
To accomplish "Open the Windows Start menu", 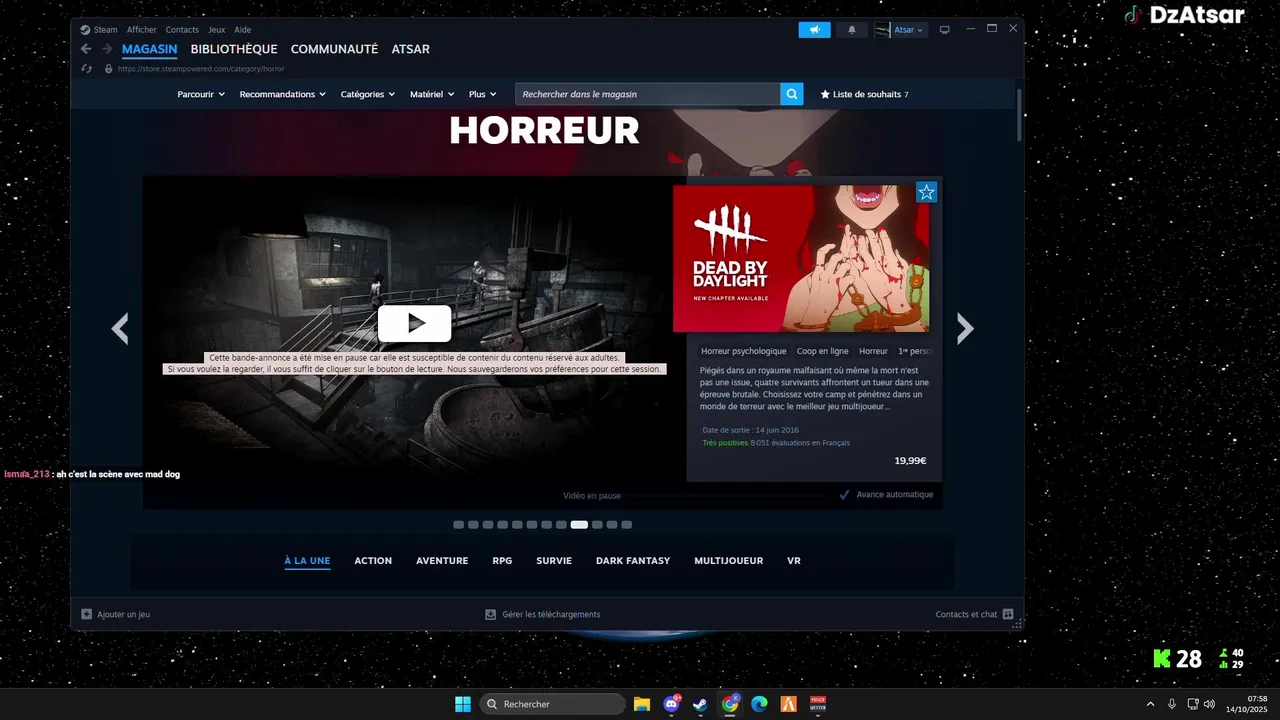I will [x=463, y=704].
